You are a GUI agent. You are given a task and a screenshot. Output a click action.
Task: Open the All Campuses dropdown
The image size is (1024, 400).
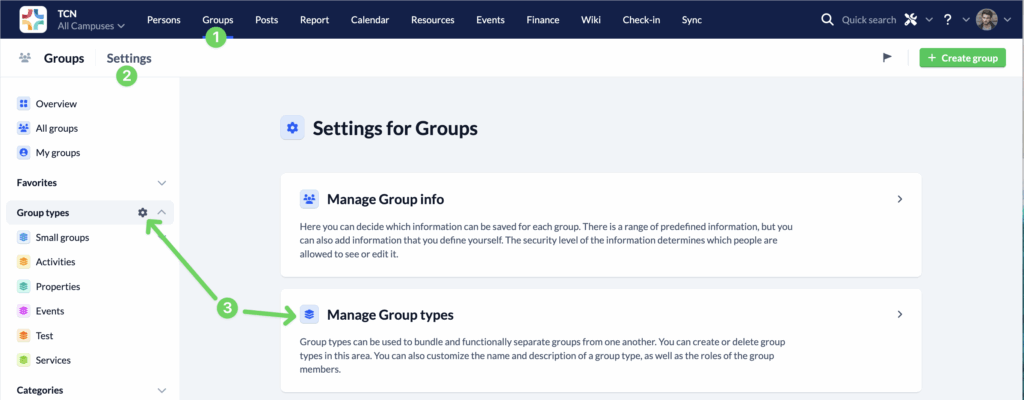pos(92,26)
